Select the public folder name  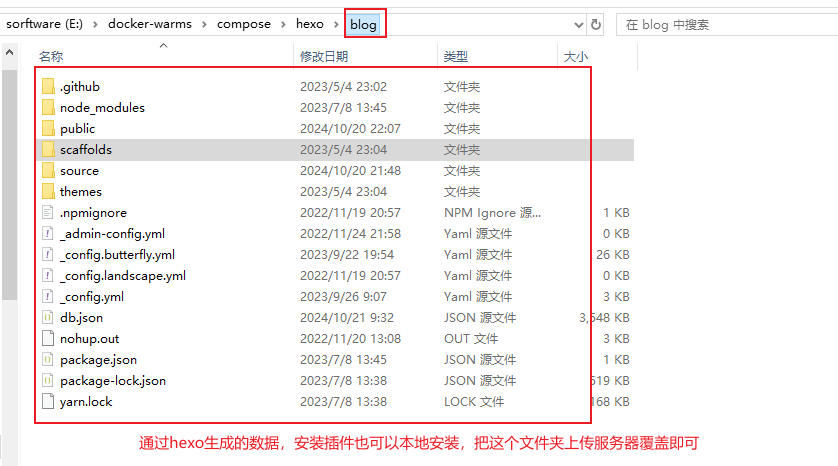pos(77,129)
